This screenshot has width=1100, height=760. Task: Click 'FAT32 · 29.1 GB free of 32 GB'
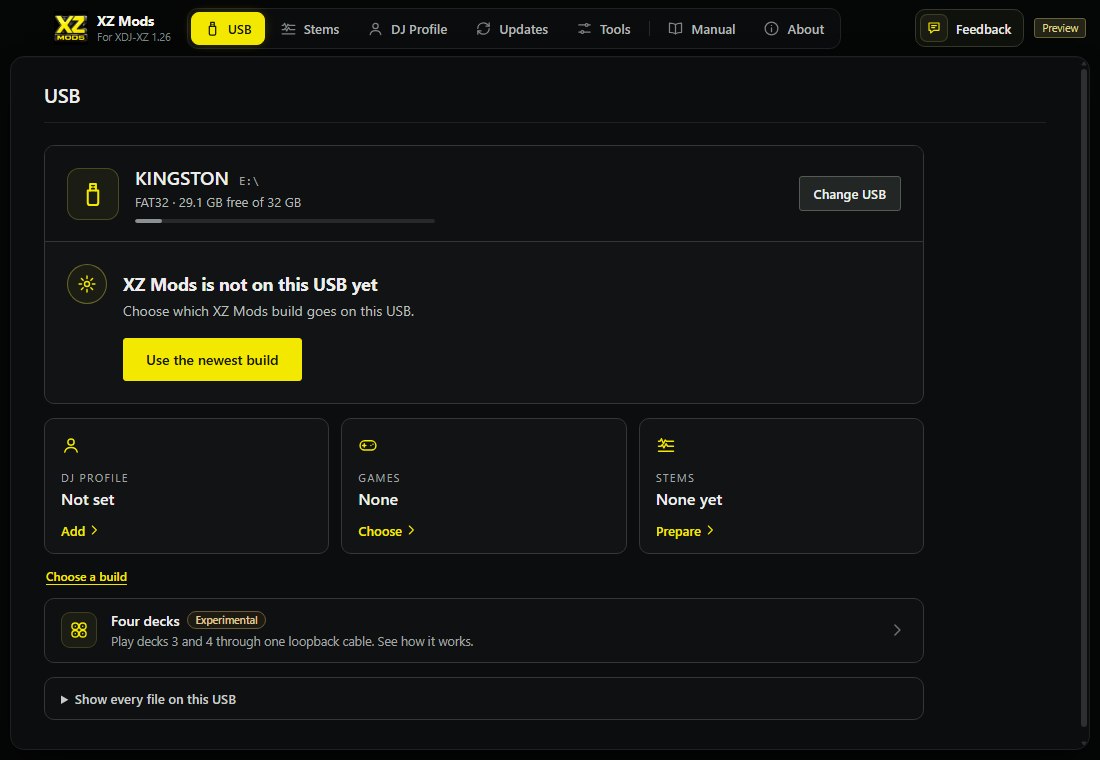(218, 202)
